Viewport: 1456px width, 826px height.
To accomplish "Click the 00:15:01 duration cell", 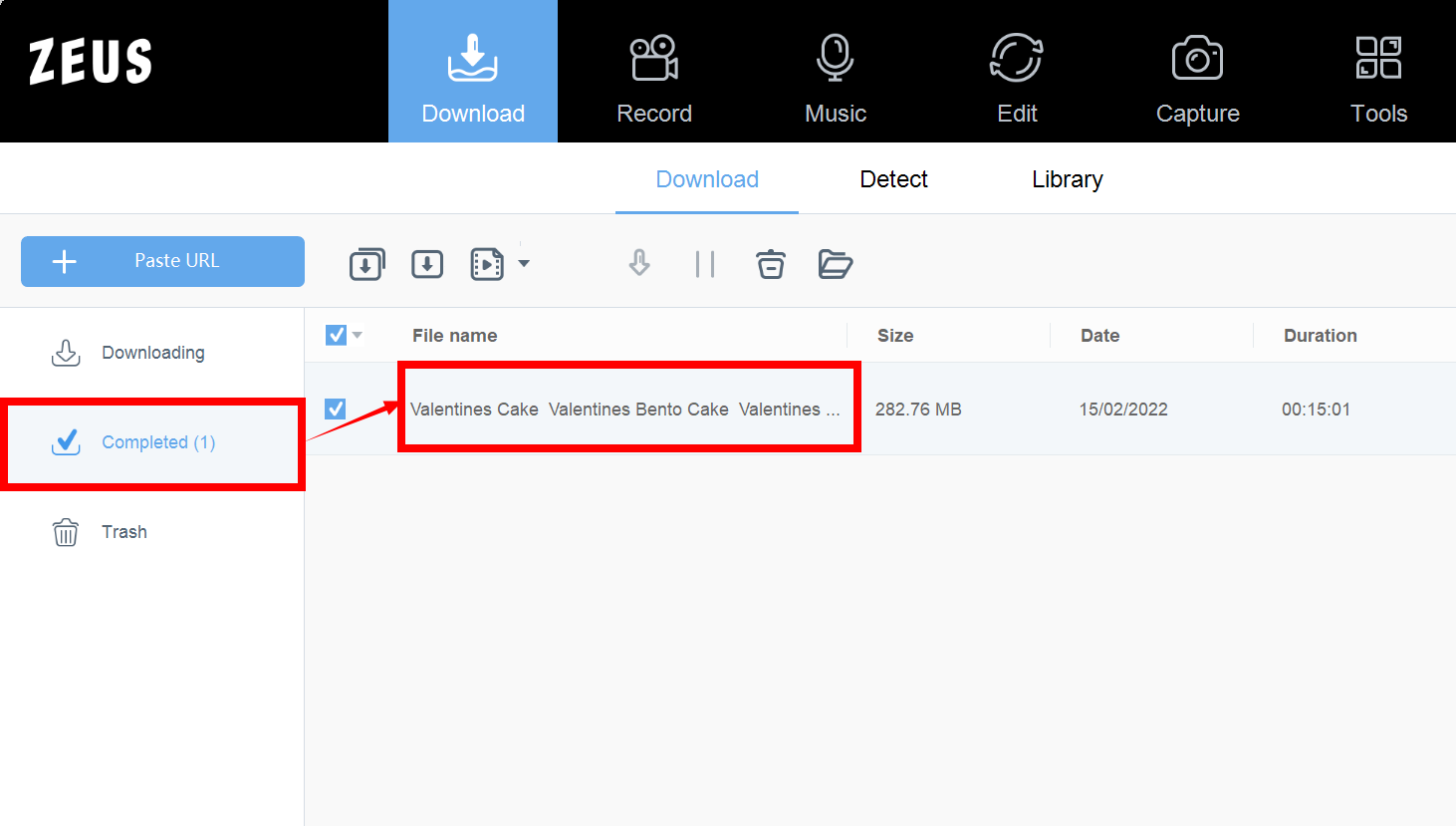I will pos(1317,410).
